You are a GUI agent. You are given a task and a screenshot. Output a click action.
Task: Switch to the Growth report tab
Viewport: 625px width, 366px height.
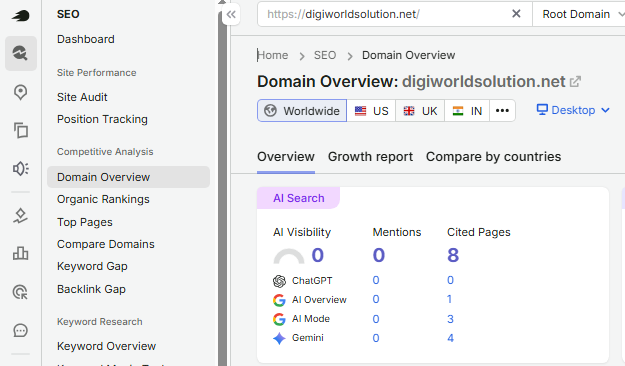(370, 157)
